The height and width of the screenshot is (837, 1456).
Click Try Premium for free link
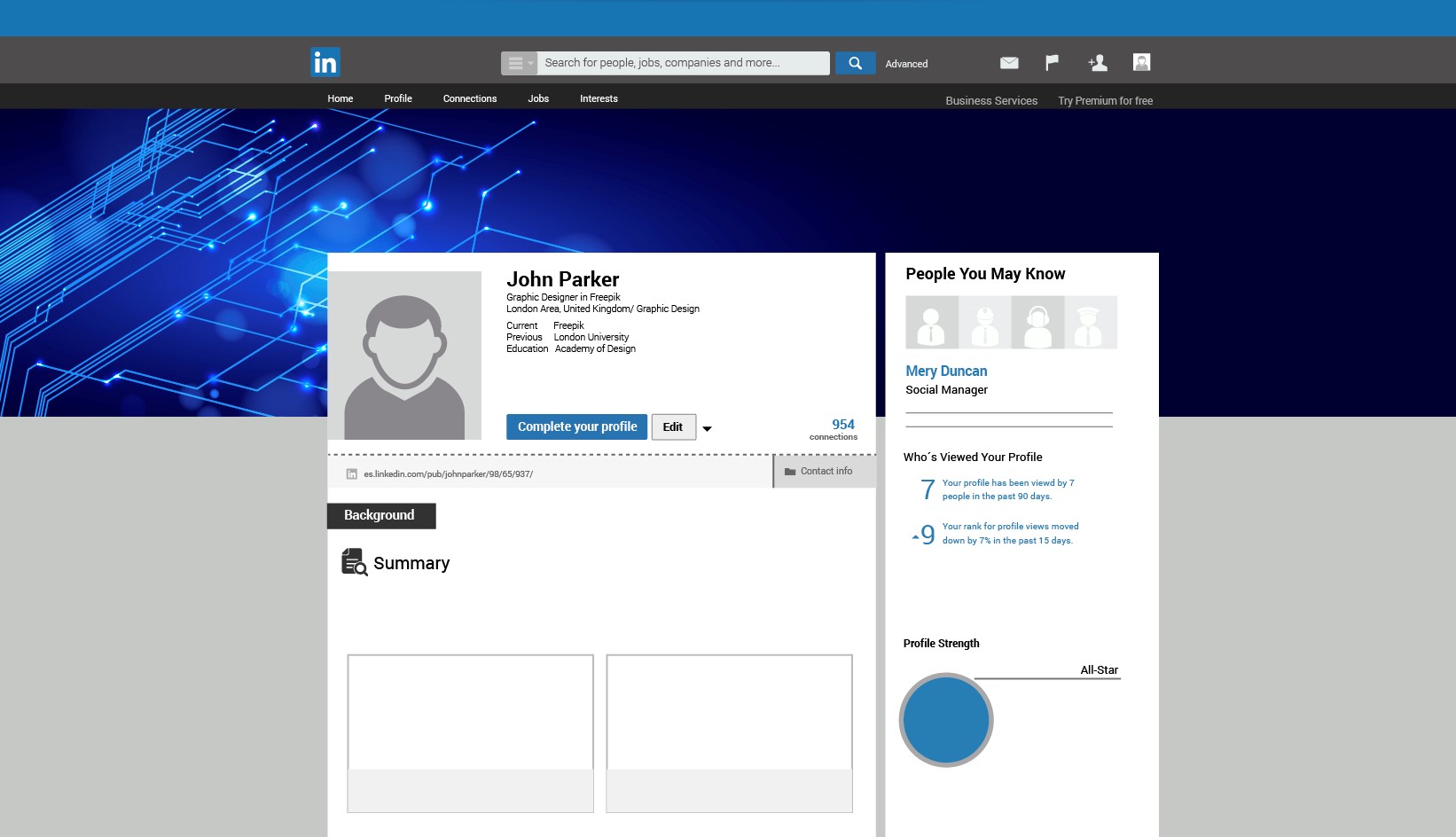point(1105,101)
